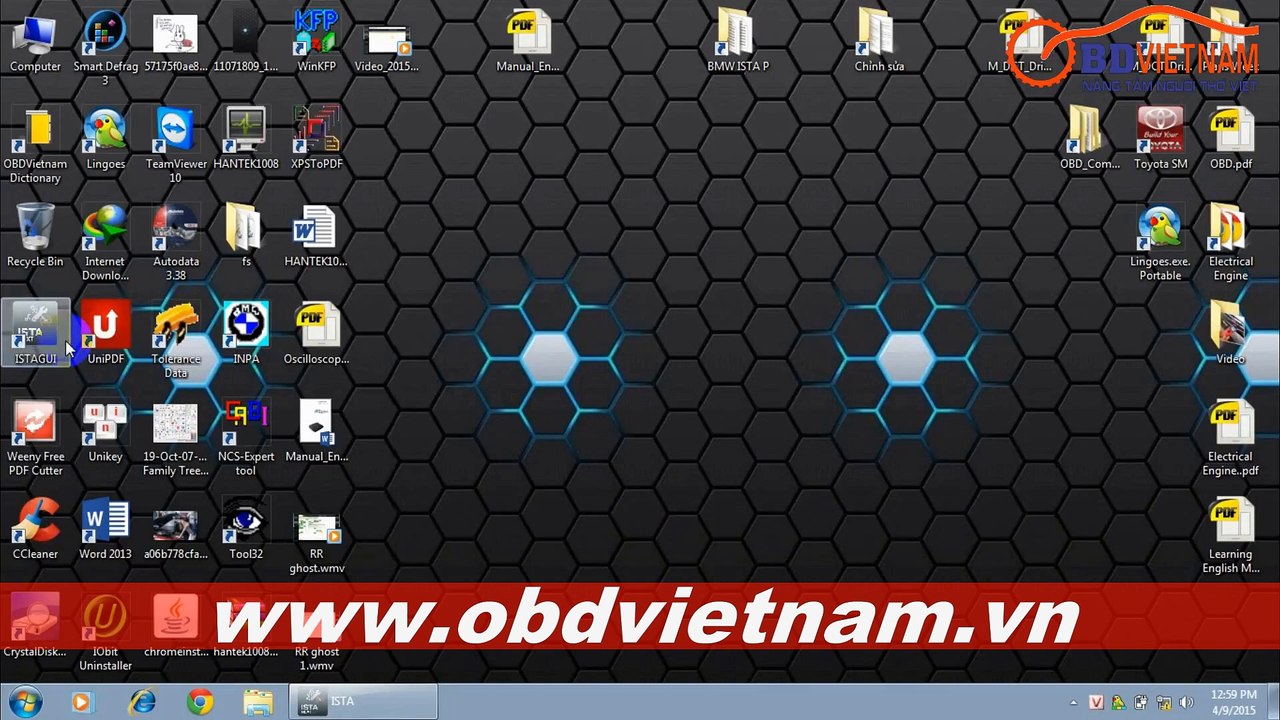Click the Video folder on the right
The image size is (1280, 720).
click(x=1231, y=333)
